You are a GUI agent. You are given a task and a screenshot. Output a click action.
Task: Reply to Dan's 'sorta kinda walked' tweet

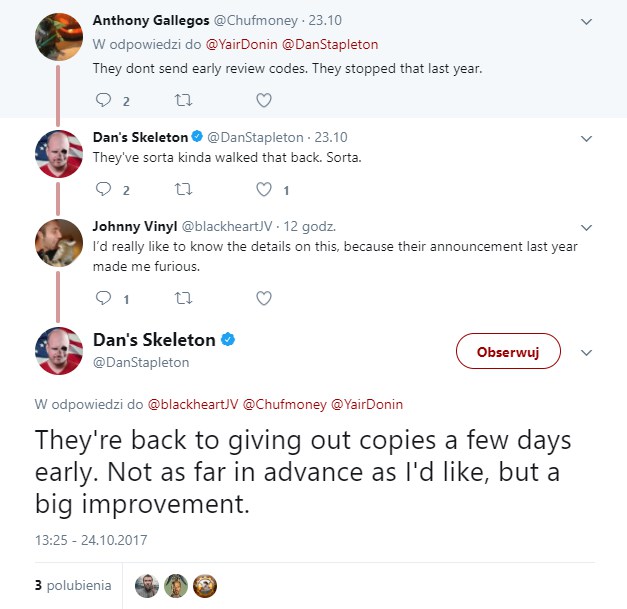click(104, 189)
